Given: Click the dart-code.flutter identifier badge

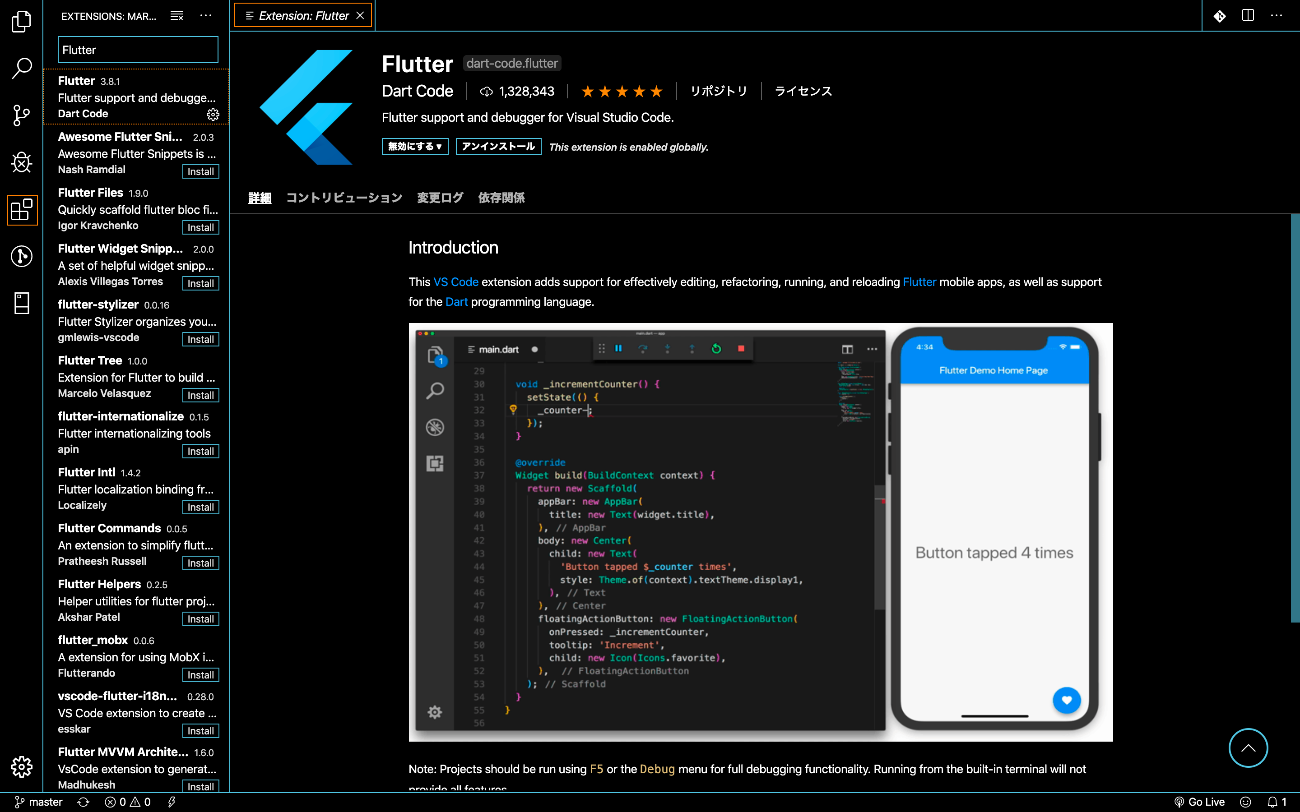Looking at the screenshot, I should (512, 63).
